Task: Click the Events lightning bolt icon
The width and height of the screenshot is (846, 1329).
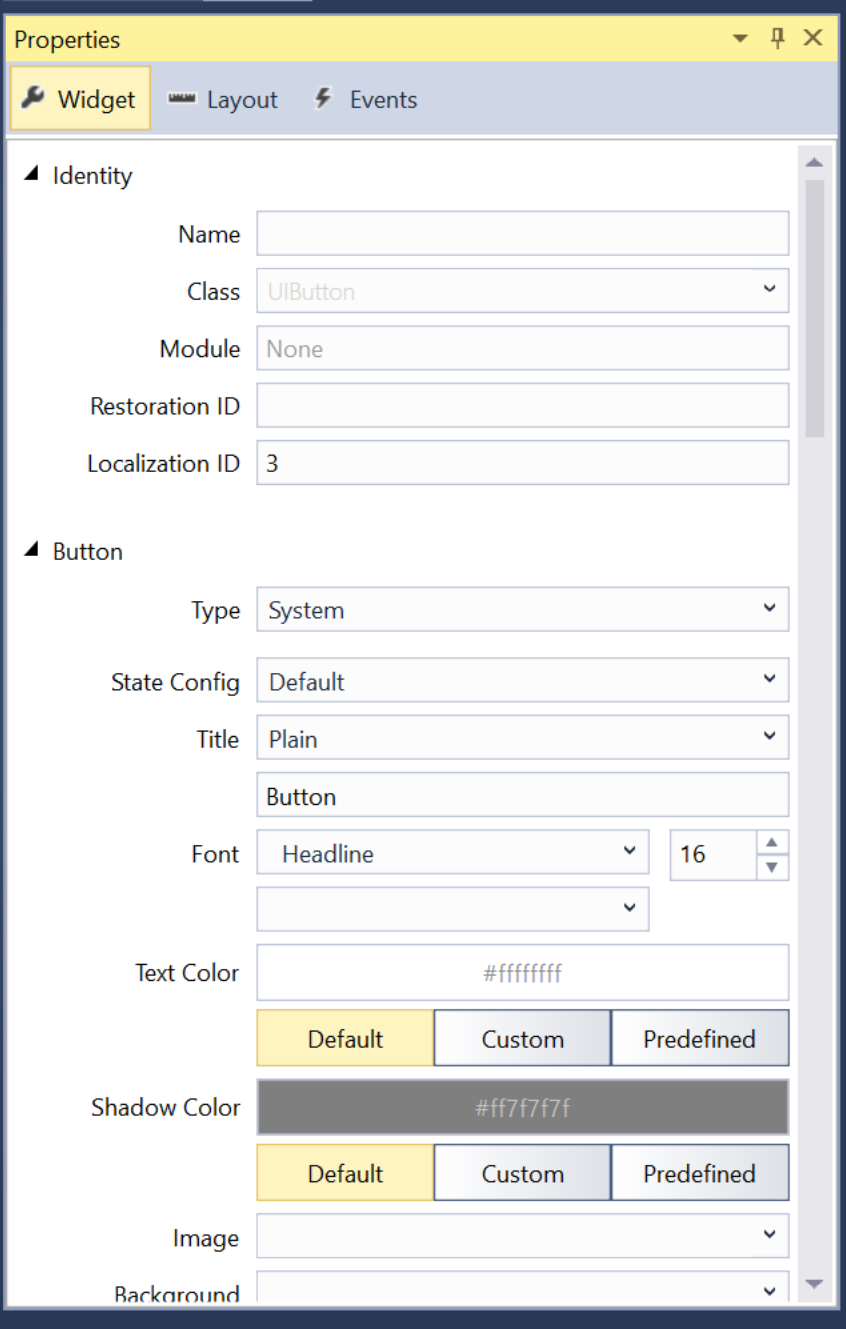Action: pos(322,98)
